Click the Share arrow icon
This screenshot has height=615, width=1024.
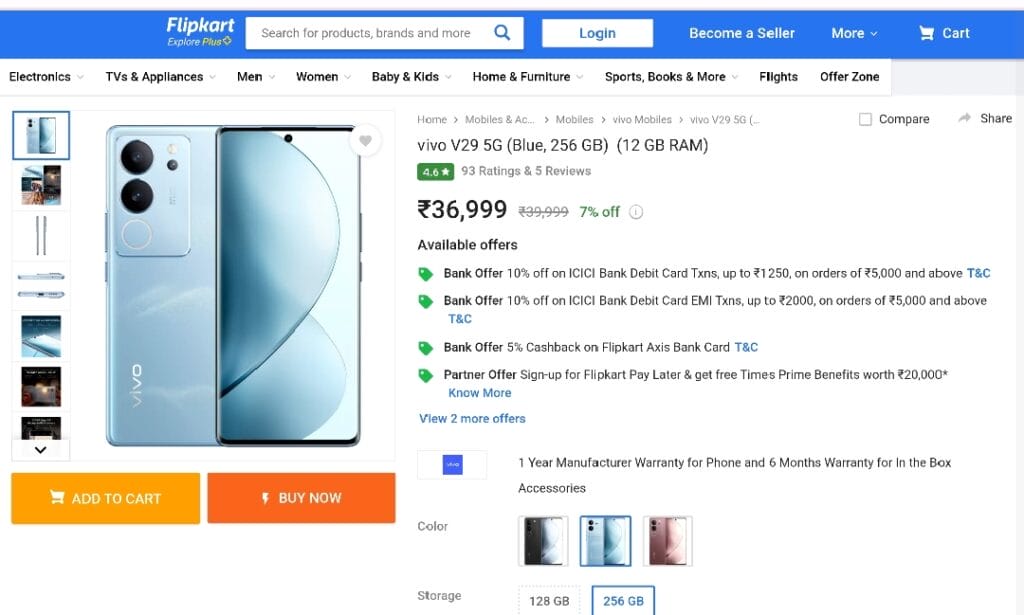[964, 118]
